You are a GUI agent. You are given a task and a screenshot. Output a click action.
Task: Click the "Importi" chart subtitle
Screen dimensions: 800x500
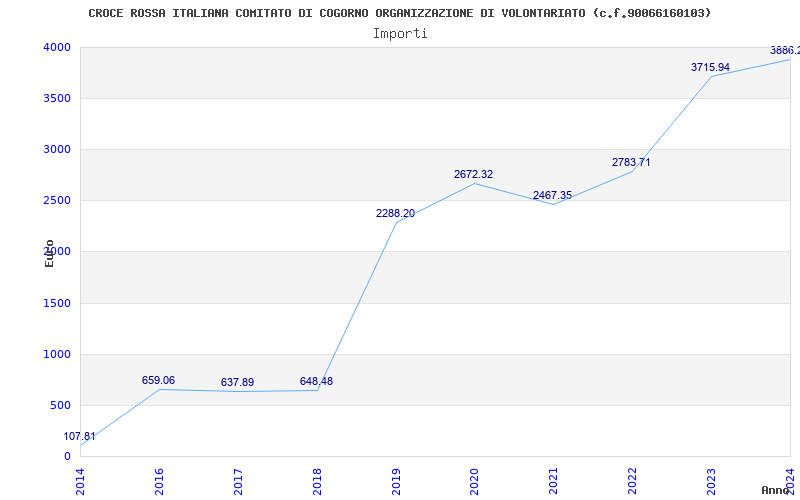coord(400,33)
